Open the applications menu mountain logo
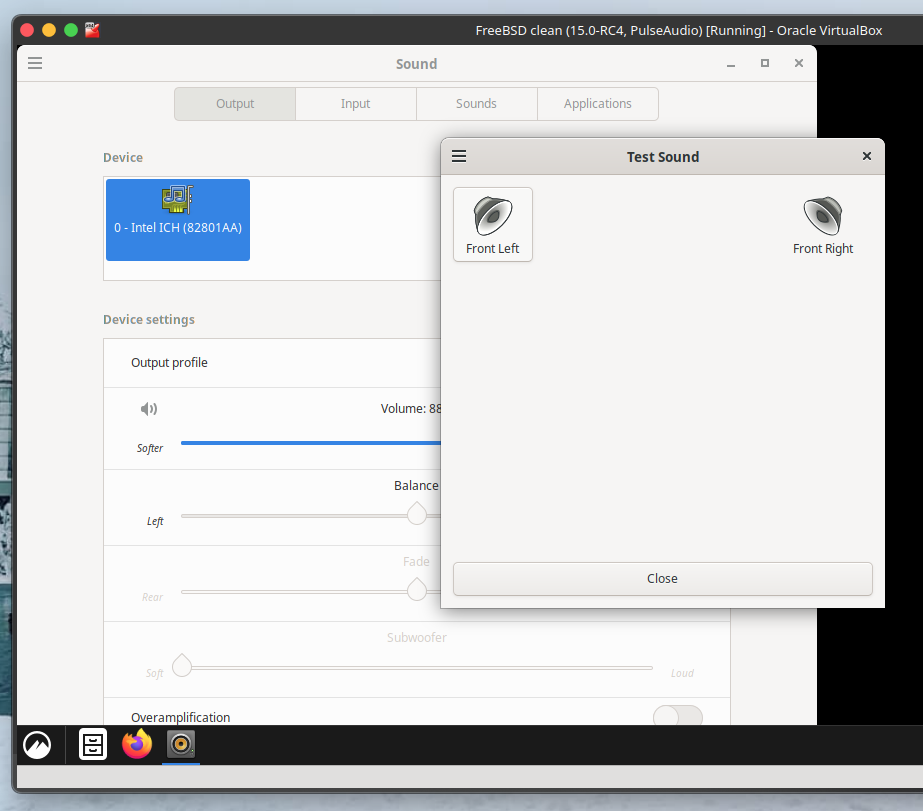Image resolution: width=923 pixels, height=811 pixels. click(37, 744)
